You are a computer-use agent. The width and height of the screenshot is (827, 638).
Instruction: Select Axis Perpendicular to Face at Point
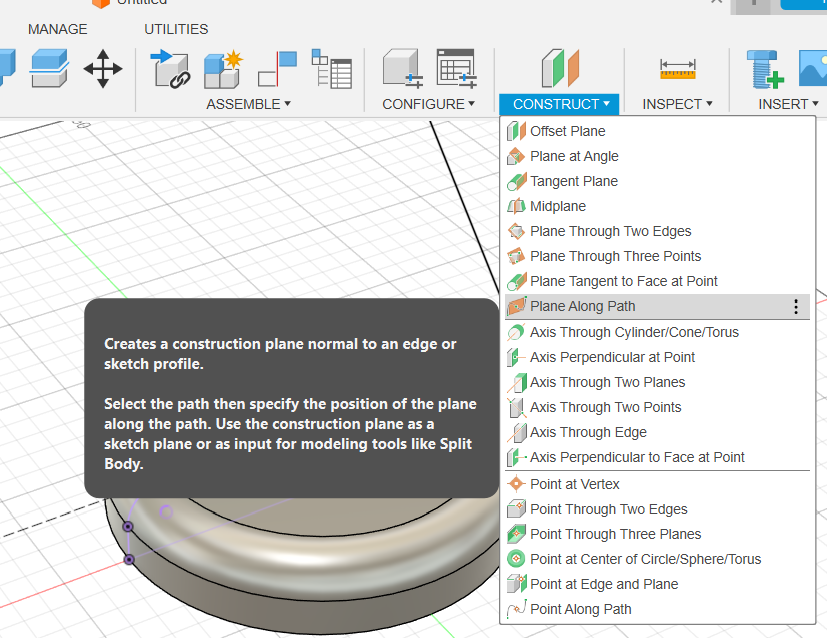[657, 457]
